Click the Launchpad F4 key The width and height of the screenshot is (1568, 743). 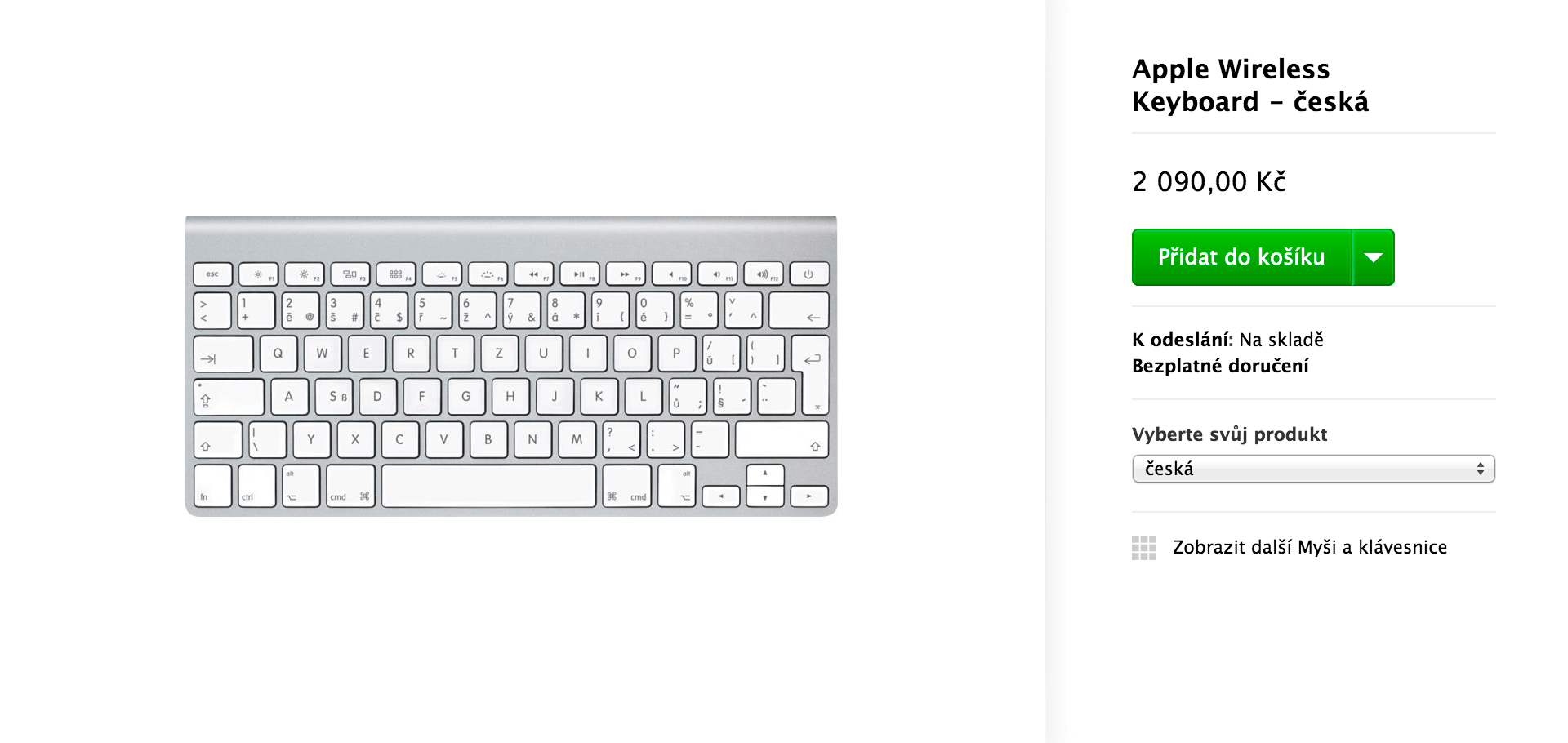(x=395, y=274)
